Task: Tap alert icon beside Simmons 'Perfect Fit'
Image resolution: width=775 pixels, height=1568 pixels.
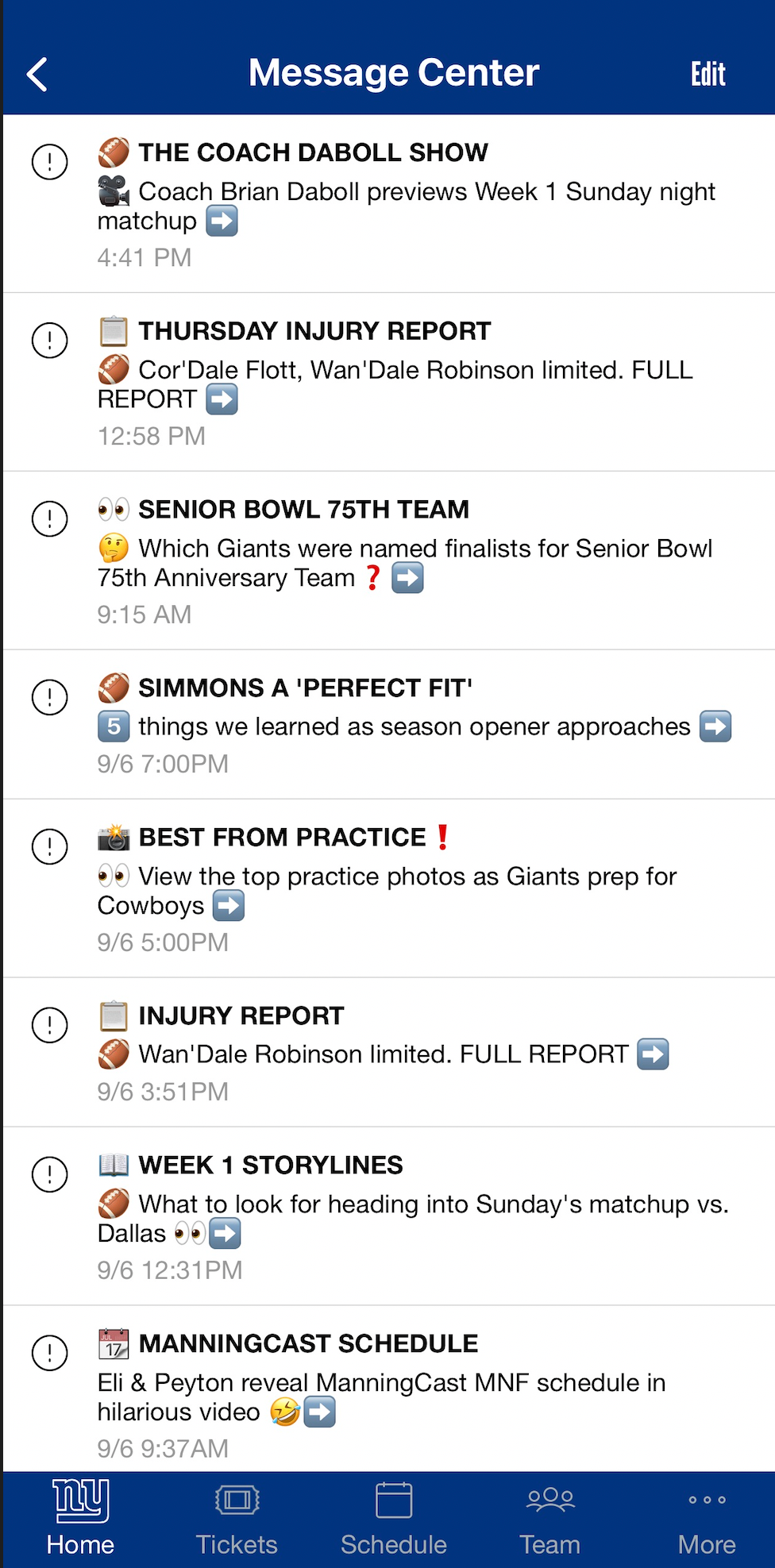Action: point(49,698)
